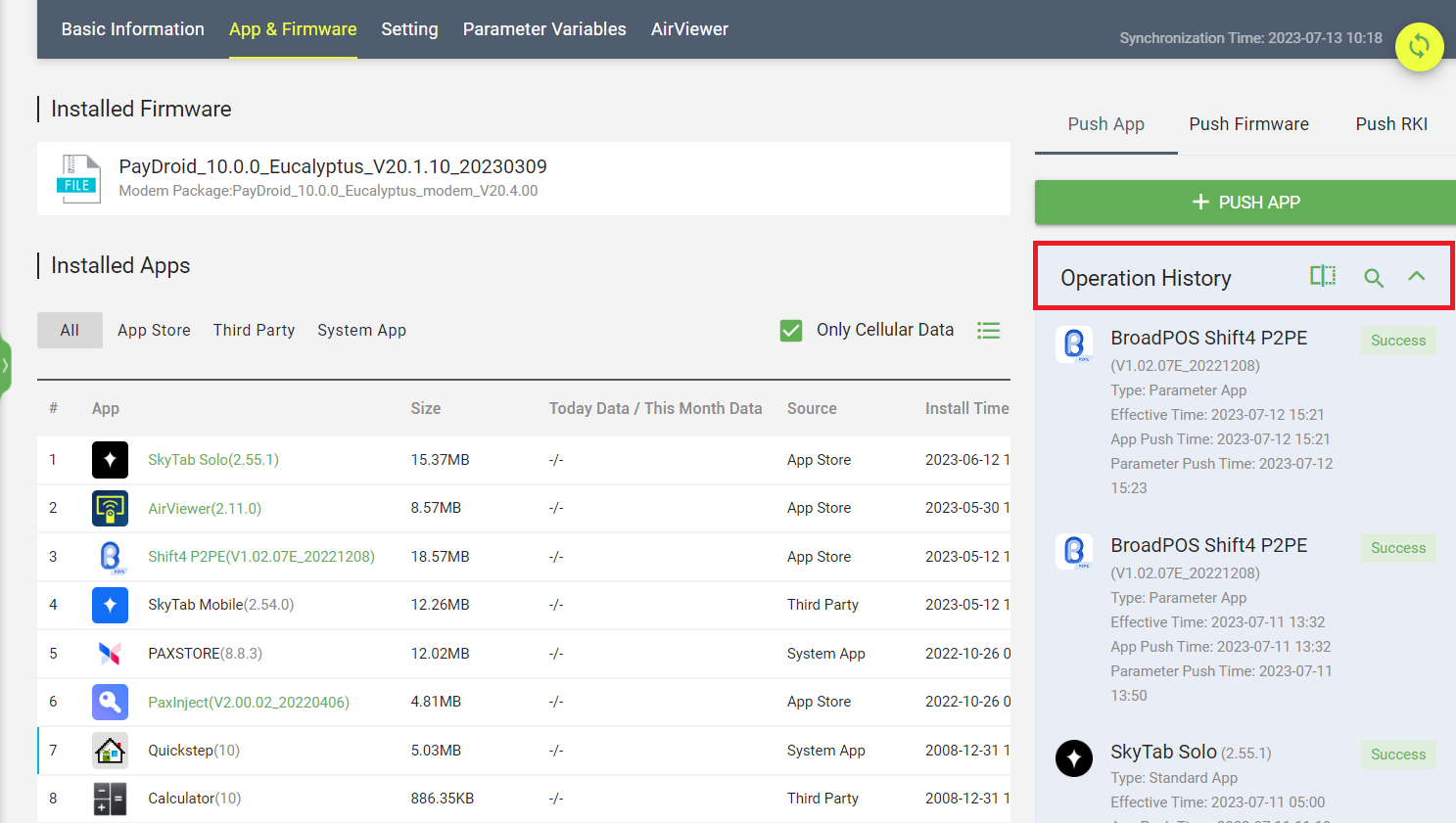Filter installed apps by System App

pyautogui.click(x=361, y=331)
